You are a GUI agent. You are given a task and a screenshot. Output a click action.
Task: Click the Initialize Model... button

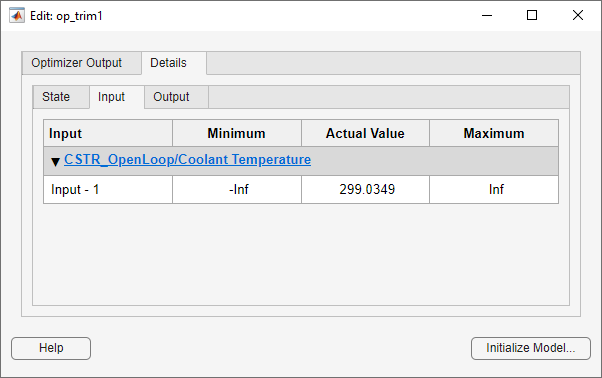[x=531, y=348]
